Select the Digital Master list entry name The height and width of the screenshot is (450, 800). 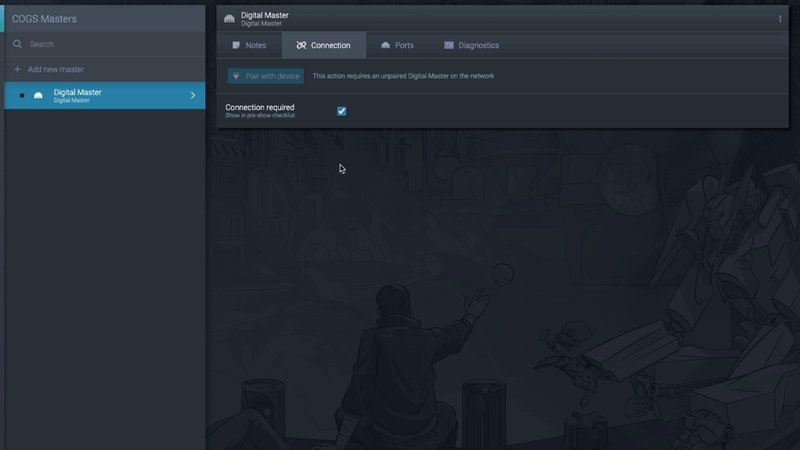coord(77,92)
